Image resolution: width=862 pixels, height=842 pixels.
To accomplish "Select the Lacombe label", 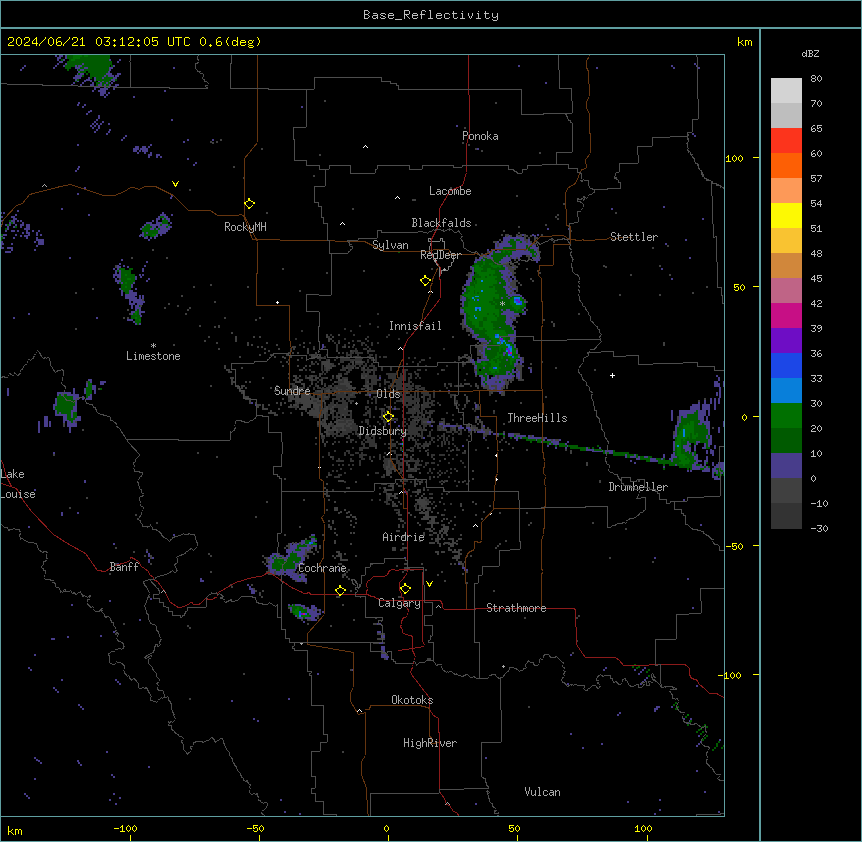I will point(450,191).
